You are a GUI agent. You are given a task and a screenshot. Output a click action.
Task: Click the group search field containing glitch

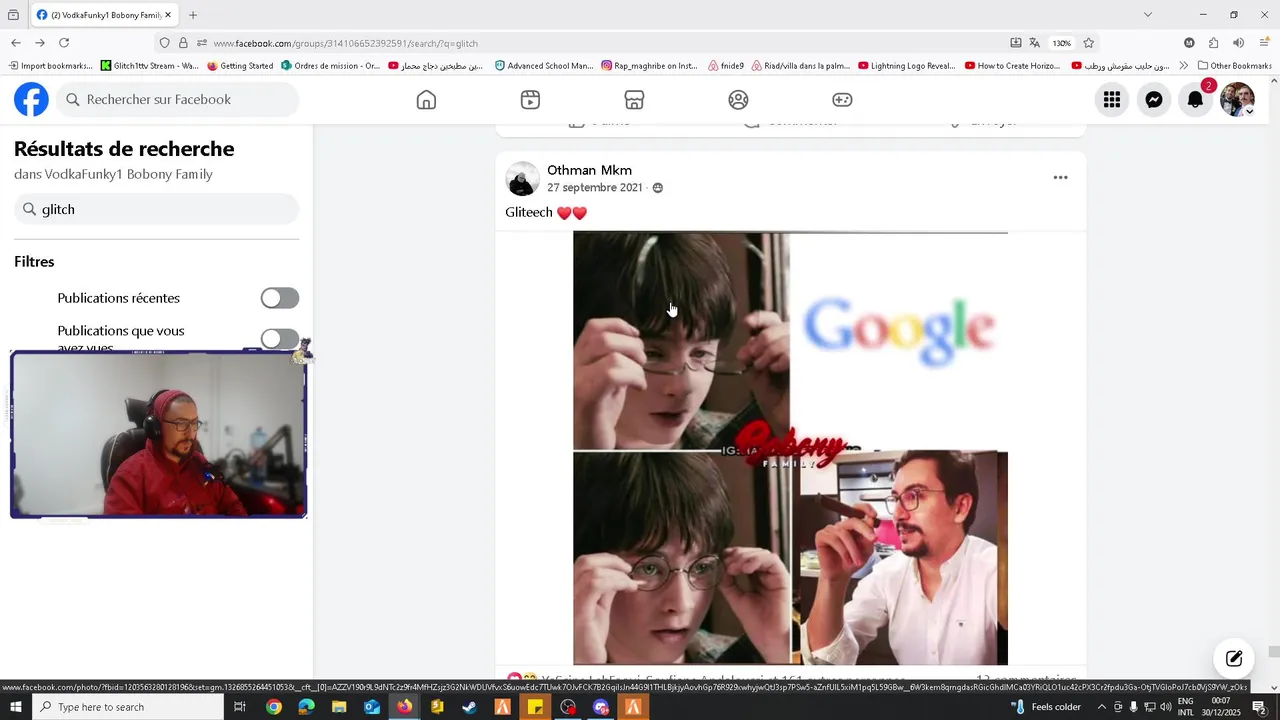pos(156,209)
